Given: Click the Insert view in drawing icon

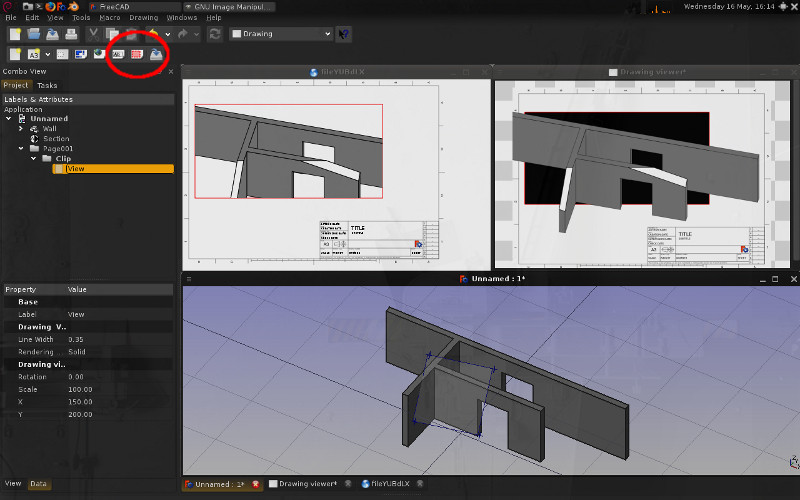Looking at the screenshot, I should click(62, 54).
